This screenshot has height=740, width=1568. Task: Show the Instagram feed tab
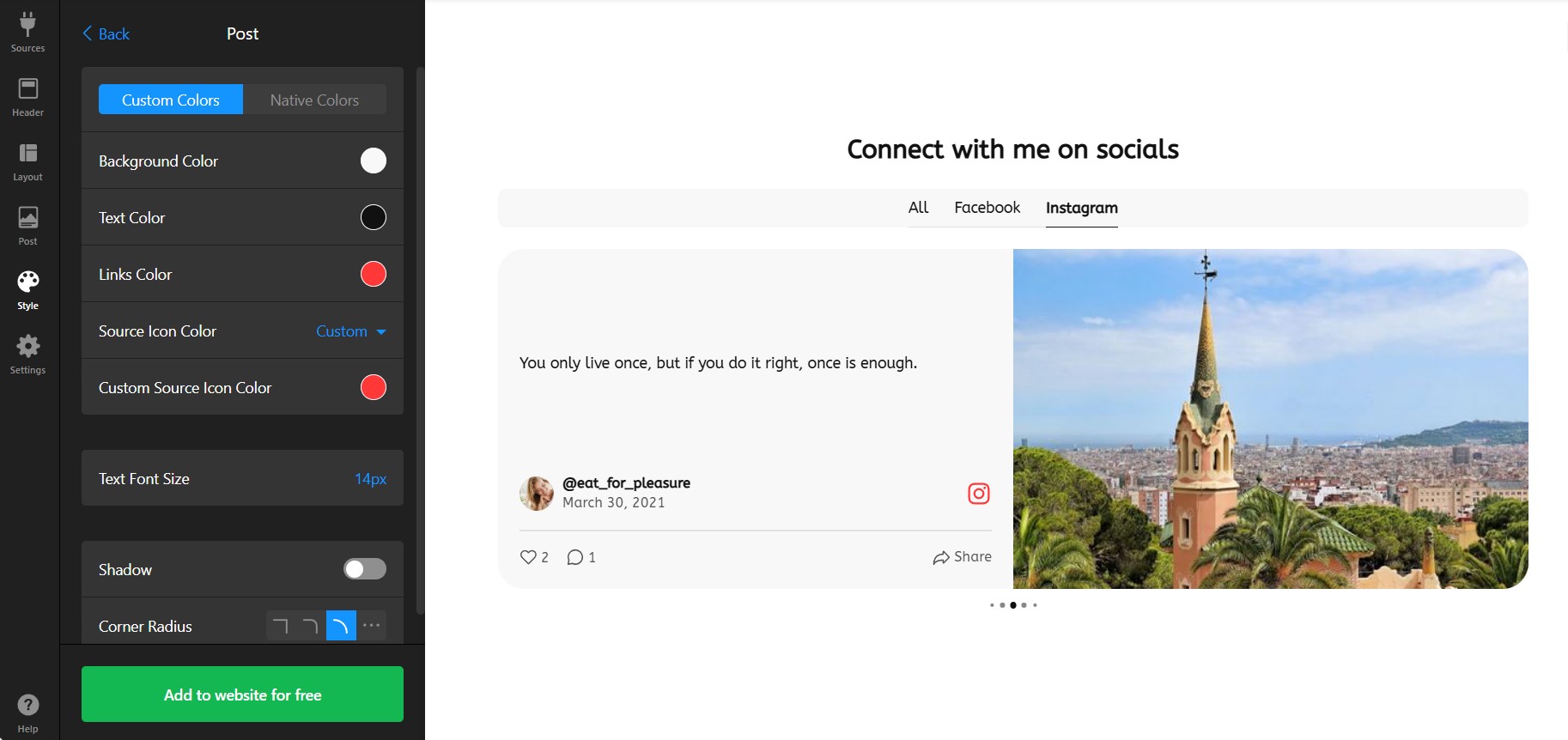coord(1081,209)
